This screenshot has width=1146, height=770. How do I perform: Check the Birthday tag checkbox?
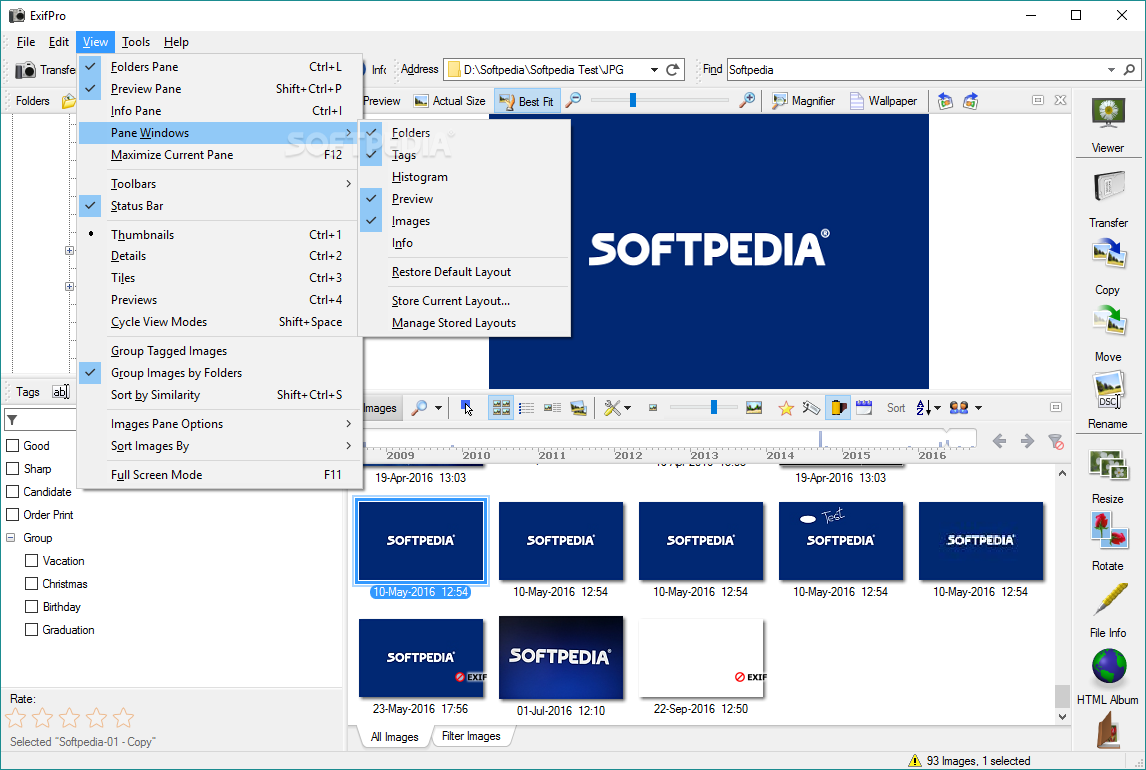(x=31, y=606)
